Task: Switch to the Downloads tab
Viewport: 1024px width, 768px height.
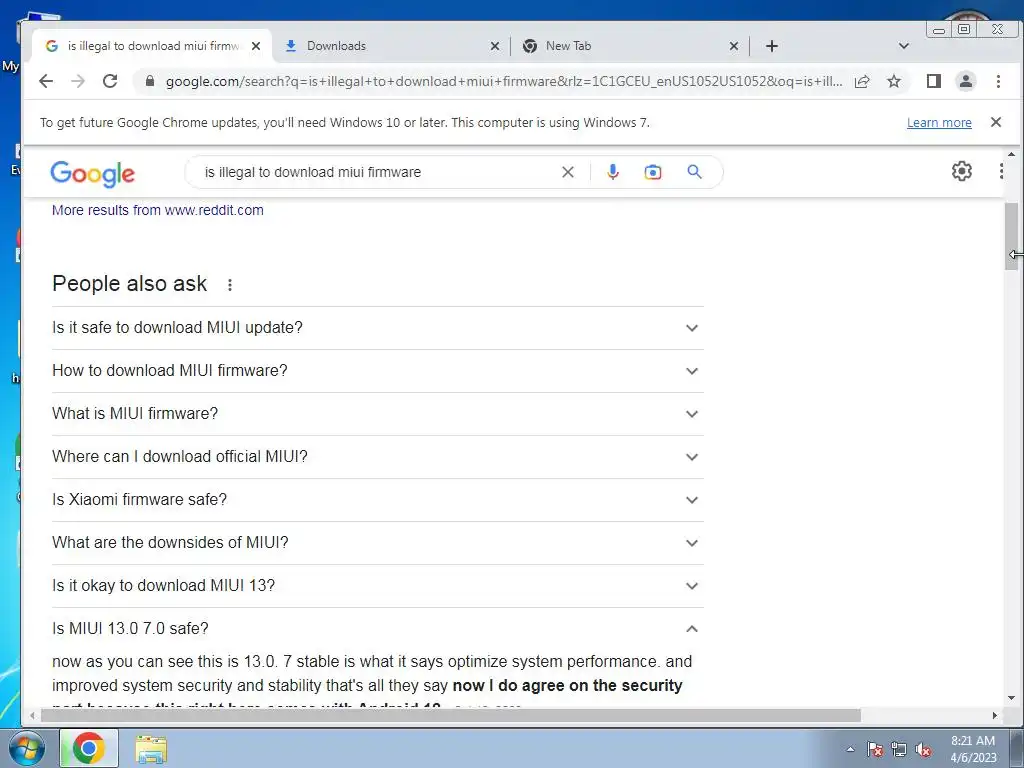Action: 392,46
